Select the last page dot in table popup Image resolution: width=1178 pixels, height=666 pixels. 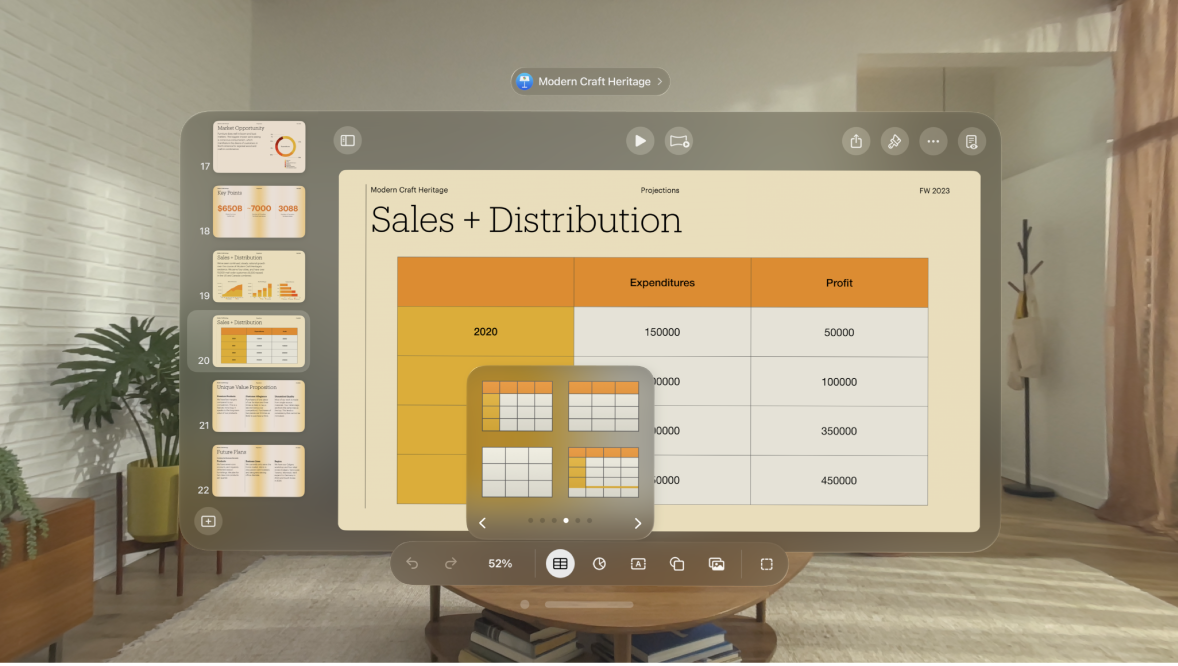click(590, 520)
